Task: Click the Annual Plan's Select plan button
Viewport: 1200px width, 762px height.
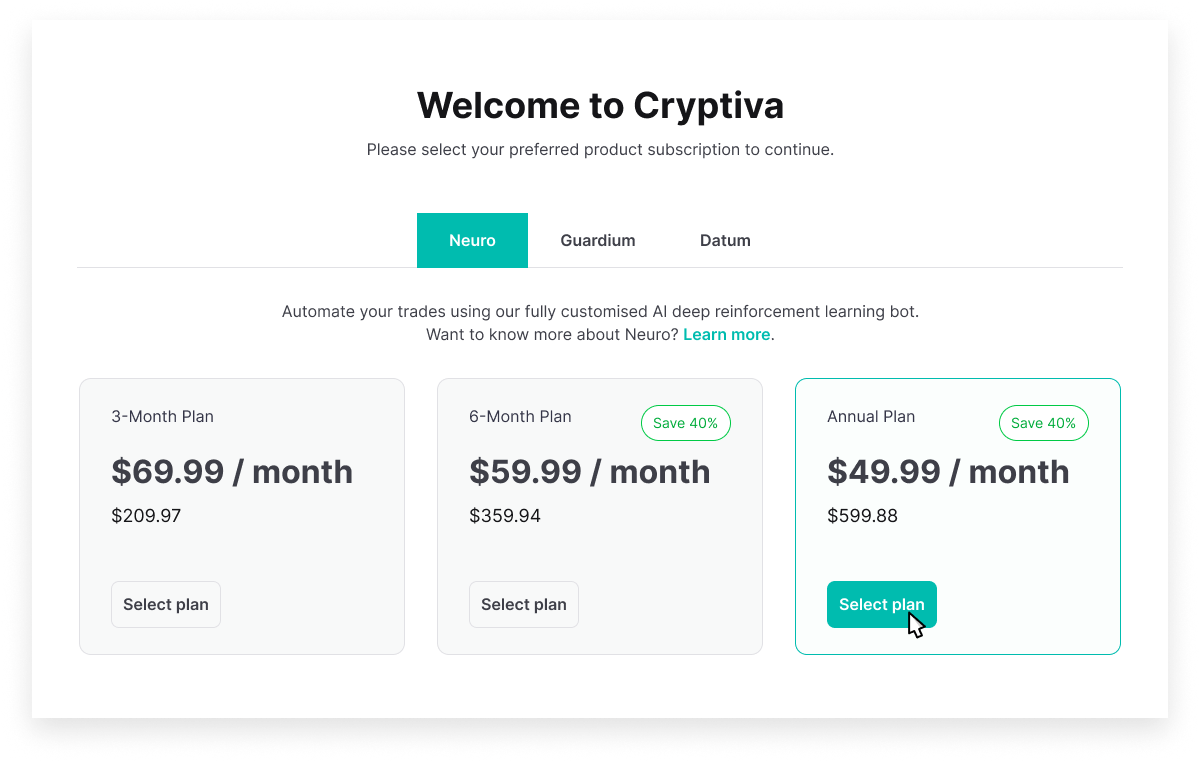Action: pyautogui.click(x=881, y=605)
